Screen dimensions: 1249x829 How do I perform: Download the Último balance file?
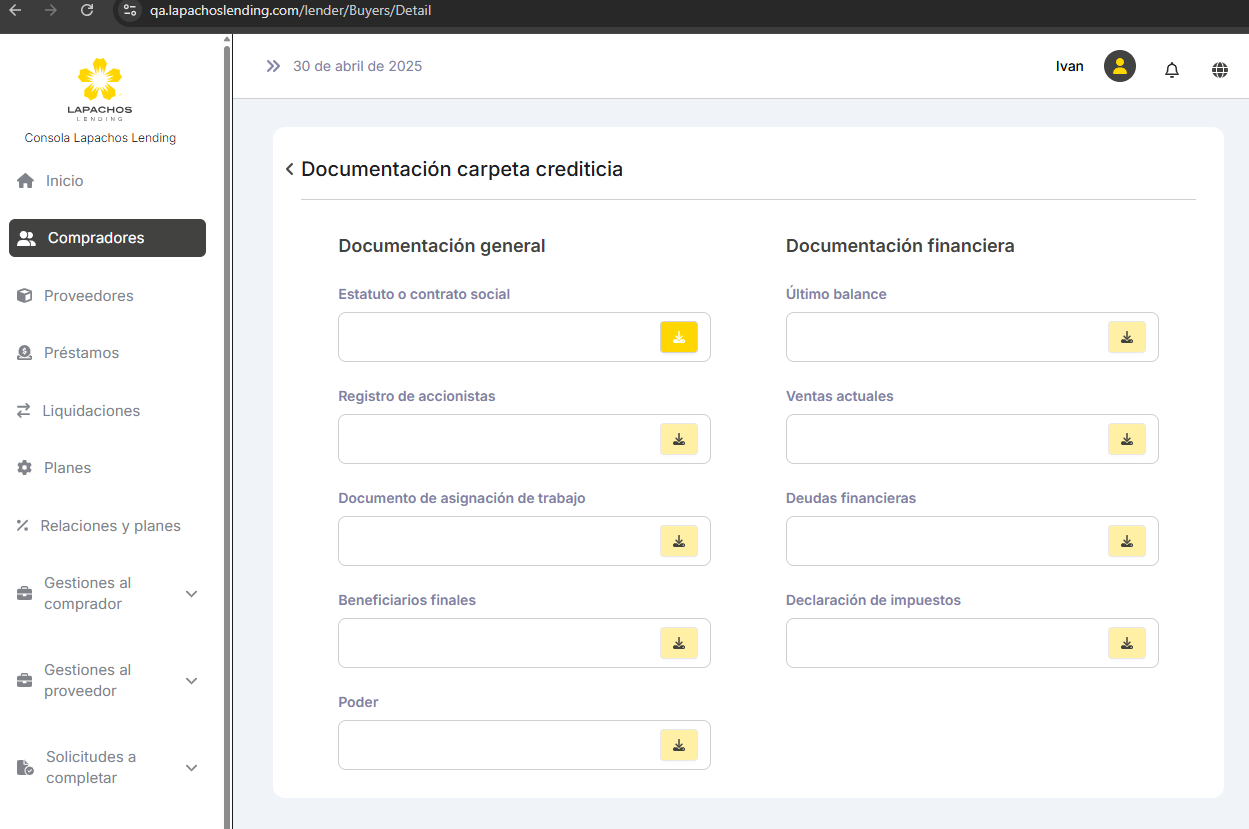[x=1126, y=337]
